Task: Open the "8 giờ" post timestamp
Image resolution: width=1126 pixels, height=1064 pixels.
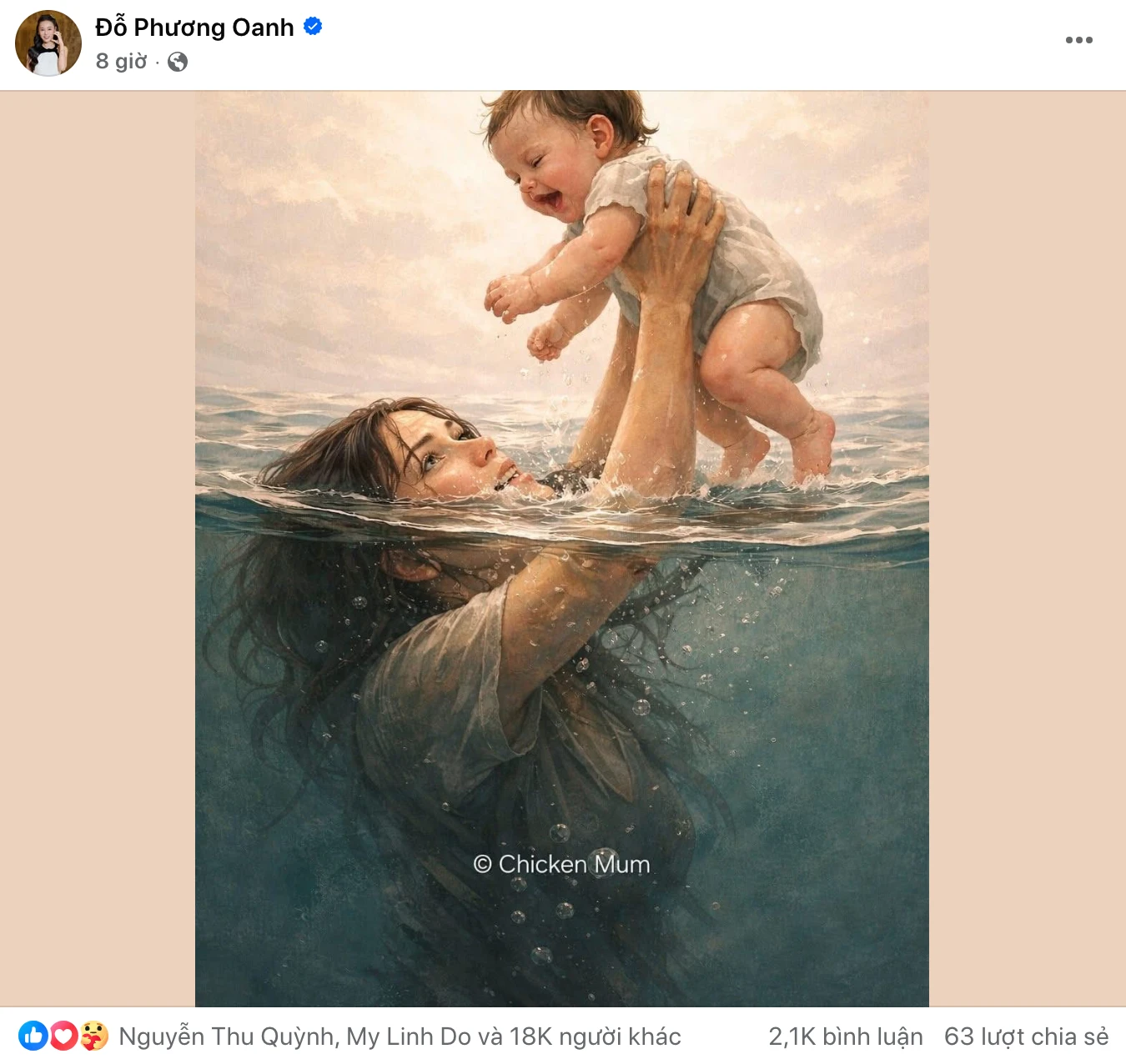Action: click(121, 62)
